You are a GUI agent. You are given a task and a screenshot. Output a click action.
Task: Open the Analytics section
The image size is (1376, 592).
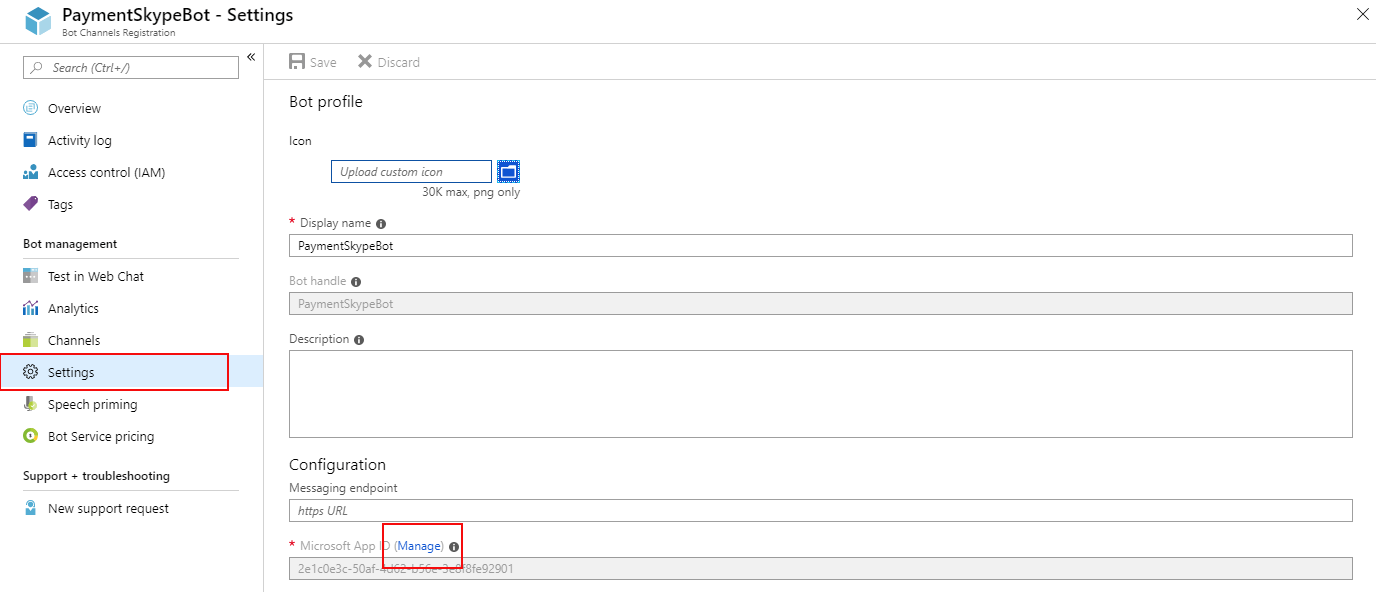click(x=73, y=308)
